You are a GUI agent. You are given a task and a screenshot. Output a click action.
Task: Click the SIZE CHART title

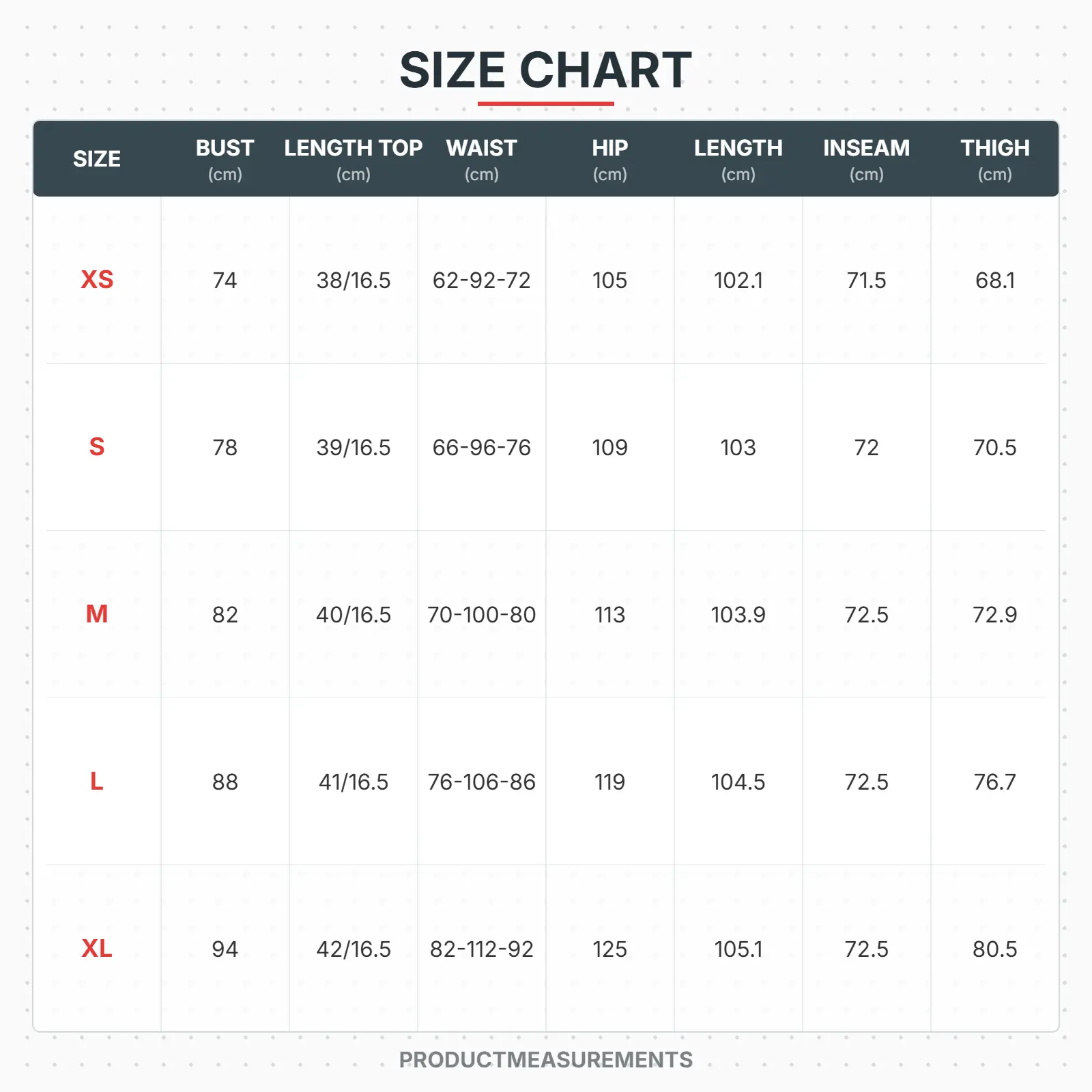pyautogui.click(x=545, y=70)
